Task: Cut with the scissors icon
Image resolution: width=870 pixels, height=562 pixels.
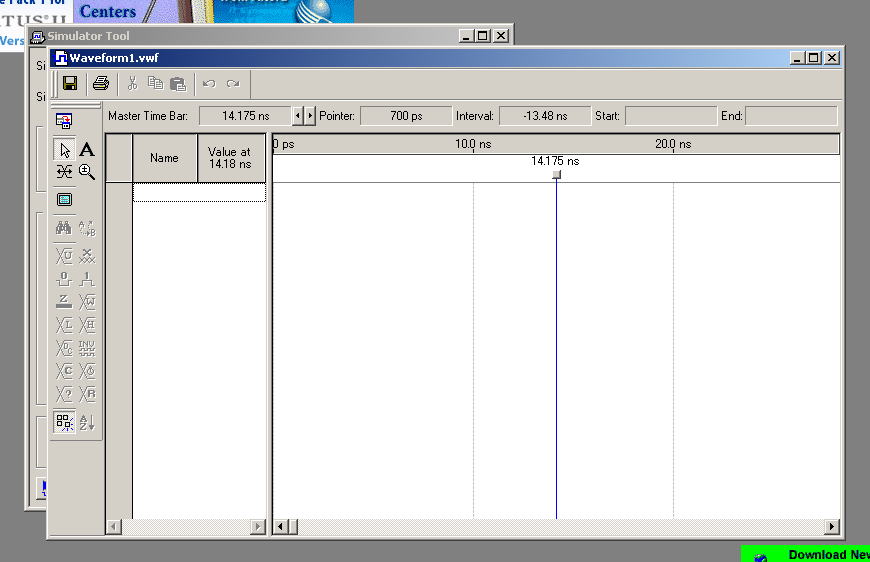Action: [x=132, y=83]
